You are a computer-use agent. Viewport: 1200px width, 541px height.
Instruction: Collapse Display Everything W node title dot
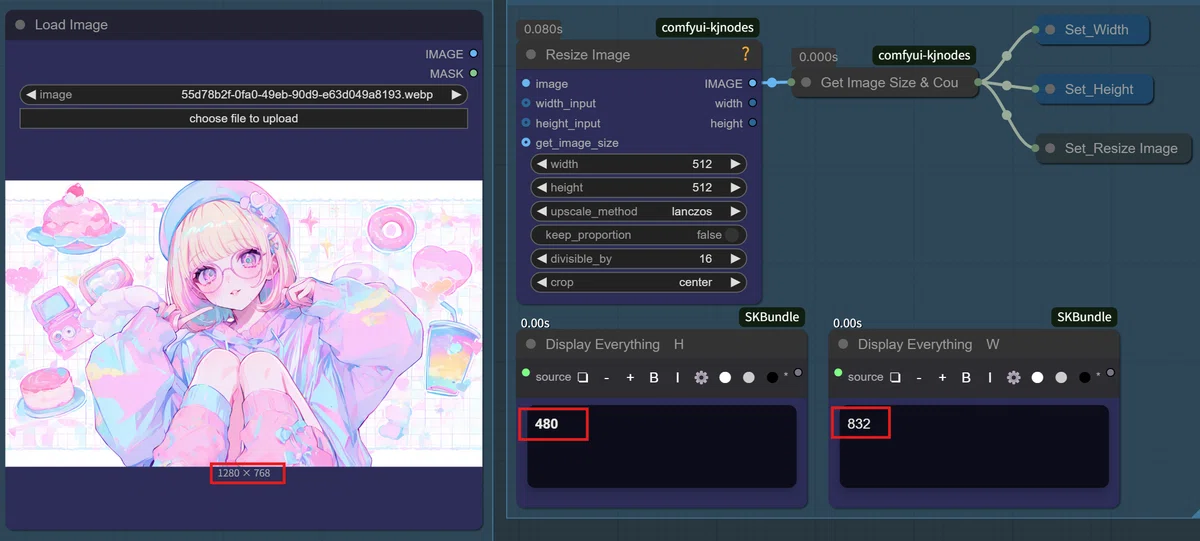(843, 344)
